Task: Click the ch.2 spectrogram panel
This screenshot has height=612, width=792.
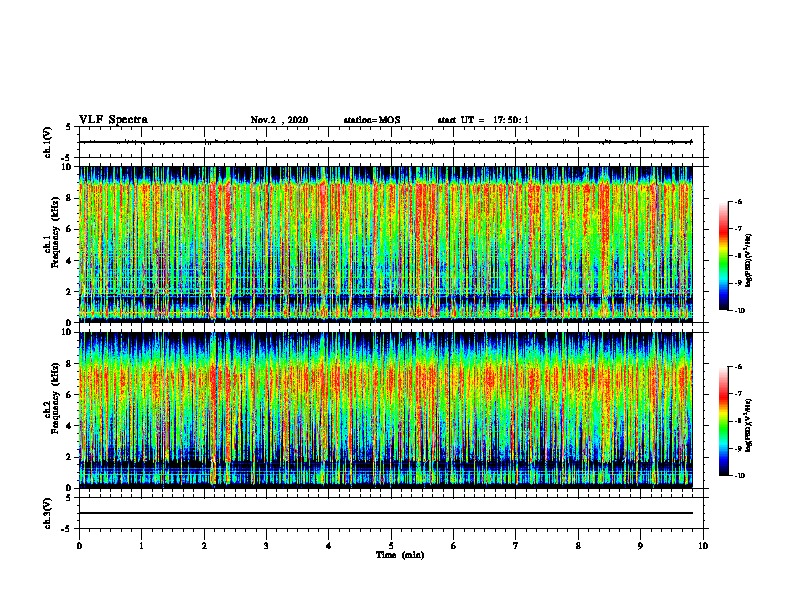Action: 386,410
